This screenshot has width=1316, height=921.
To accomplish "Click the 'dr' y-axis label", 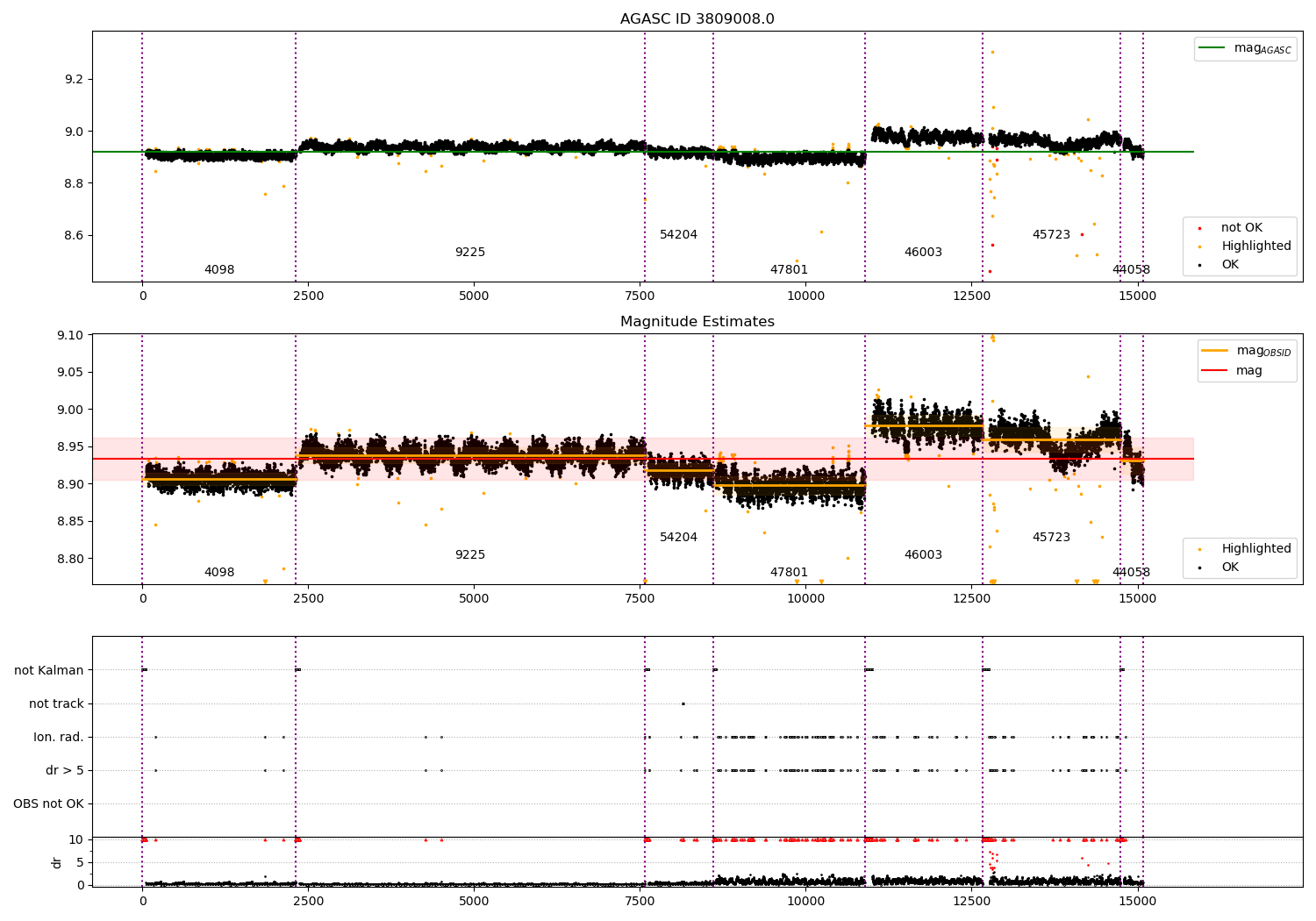I will (x=57, y=862).
